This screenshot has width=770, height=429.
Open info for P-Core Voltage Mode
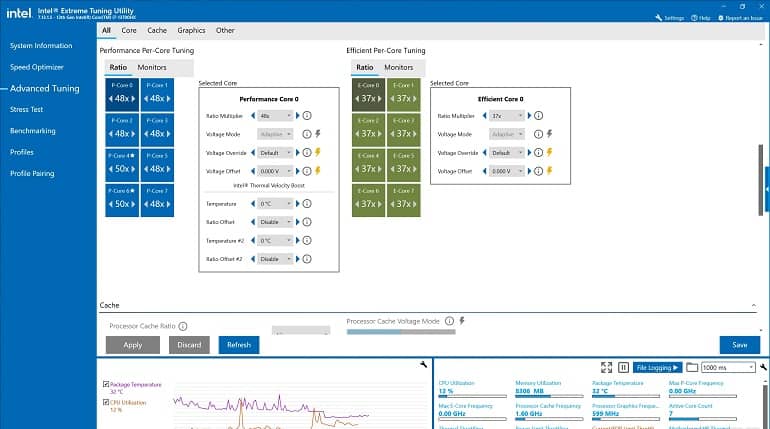tap(307, 134)
